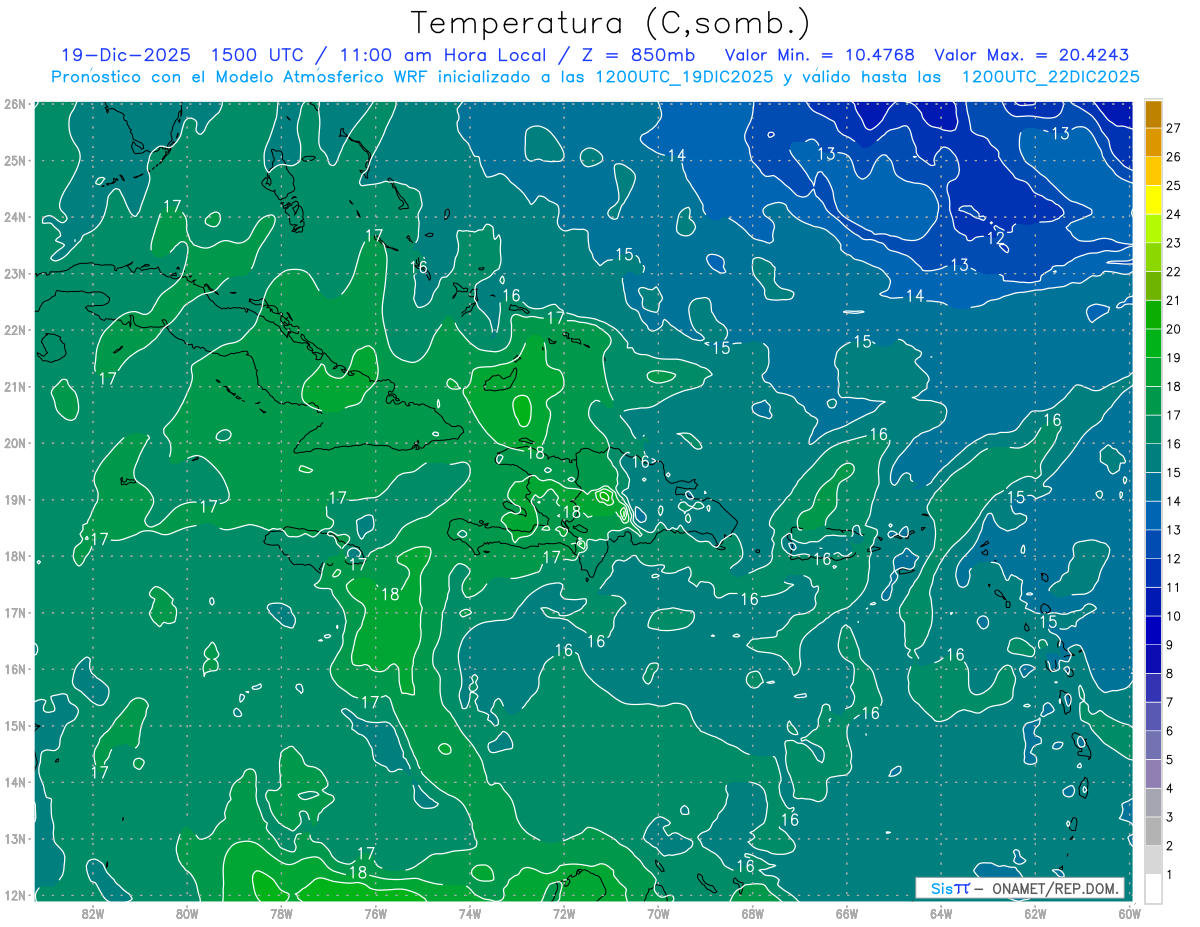Pick color bar segment between 5 and 6

tap(1153, 745)
